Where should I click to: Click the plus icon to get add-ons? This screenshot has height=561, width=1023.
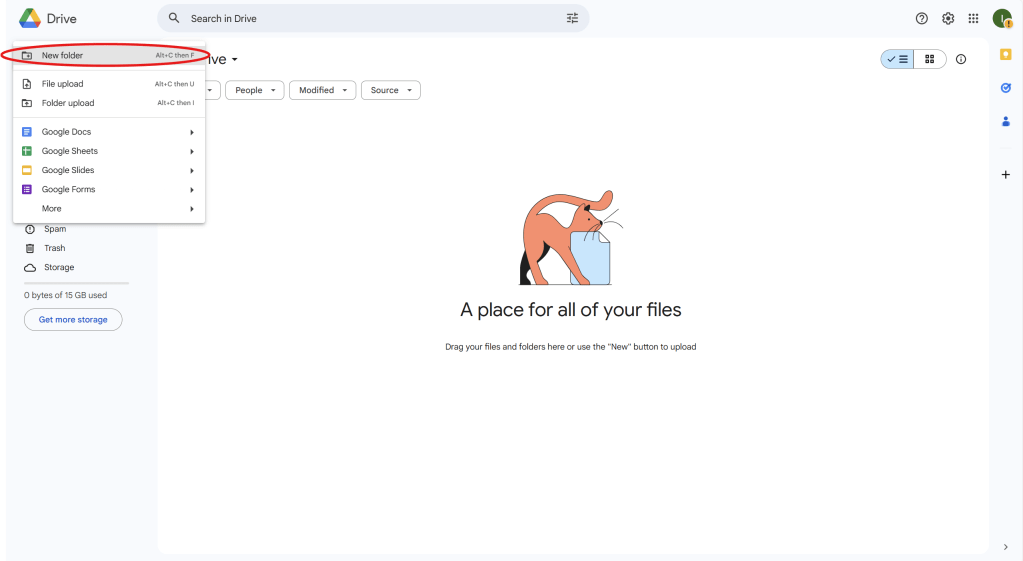pos(1006,175)
